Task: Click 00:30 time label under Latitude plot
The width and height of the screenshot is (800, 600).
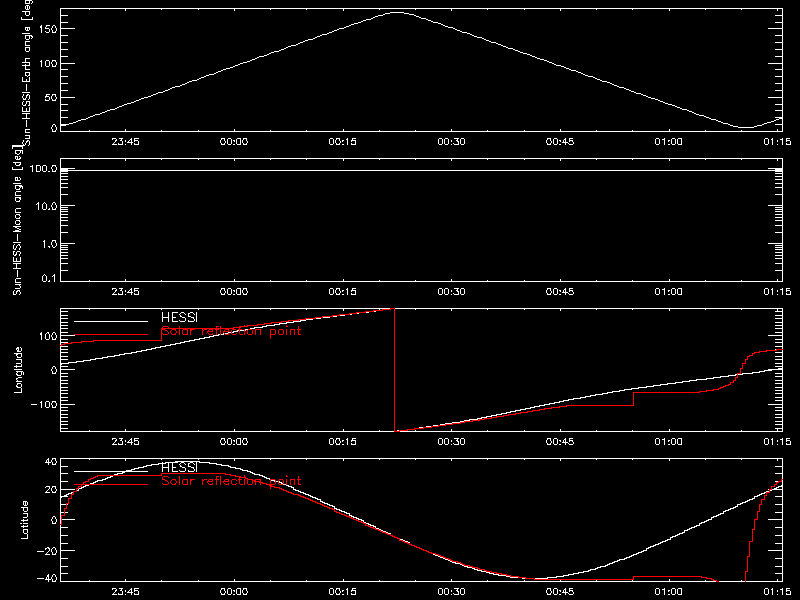Action: click(452, 592)
